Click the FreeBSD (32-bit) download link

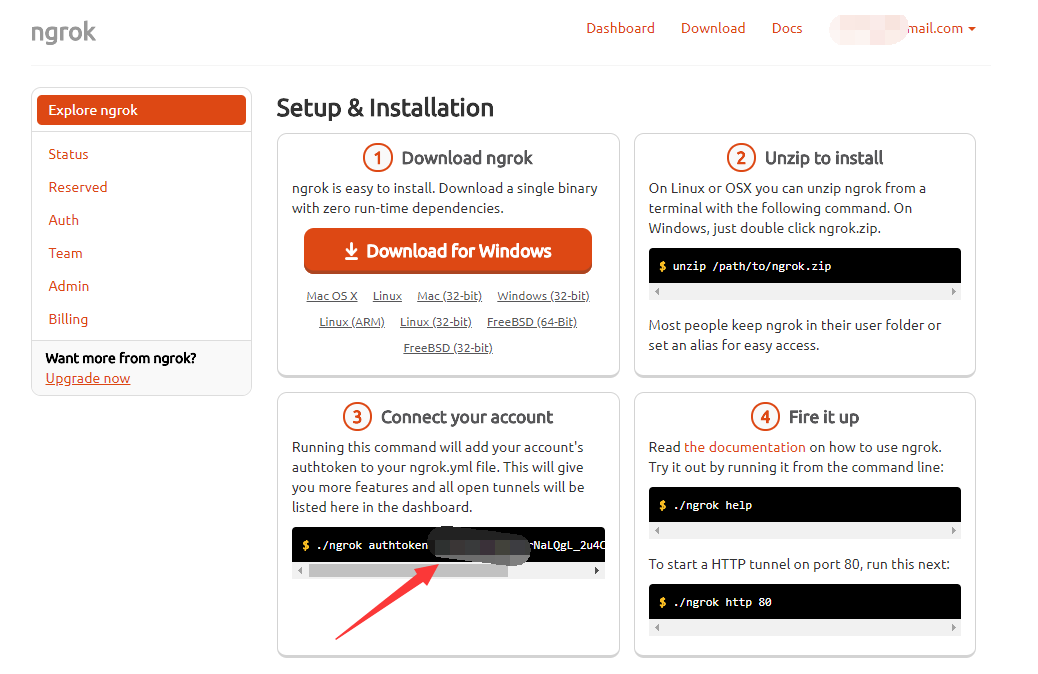448,348
